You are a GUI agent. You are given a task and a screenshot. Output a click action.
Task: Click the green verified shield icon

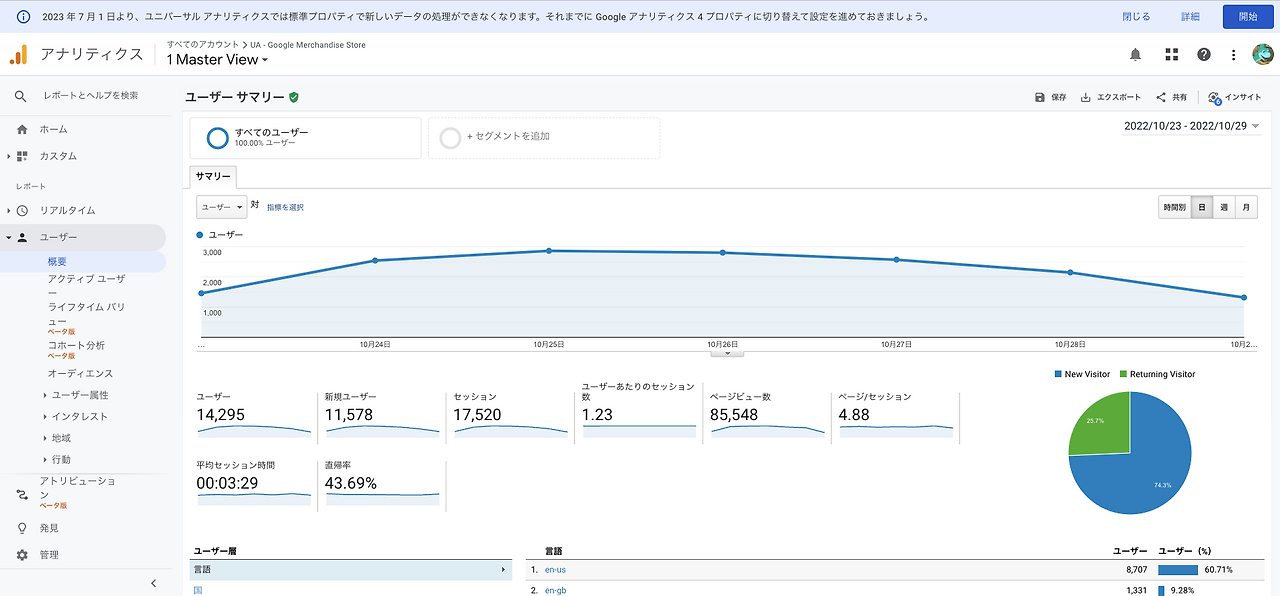pyautogui.click(x=294, y=97)
